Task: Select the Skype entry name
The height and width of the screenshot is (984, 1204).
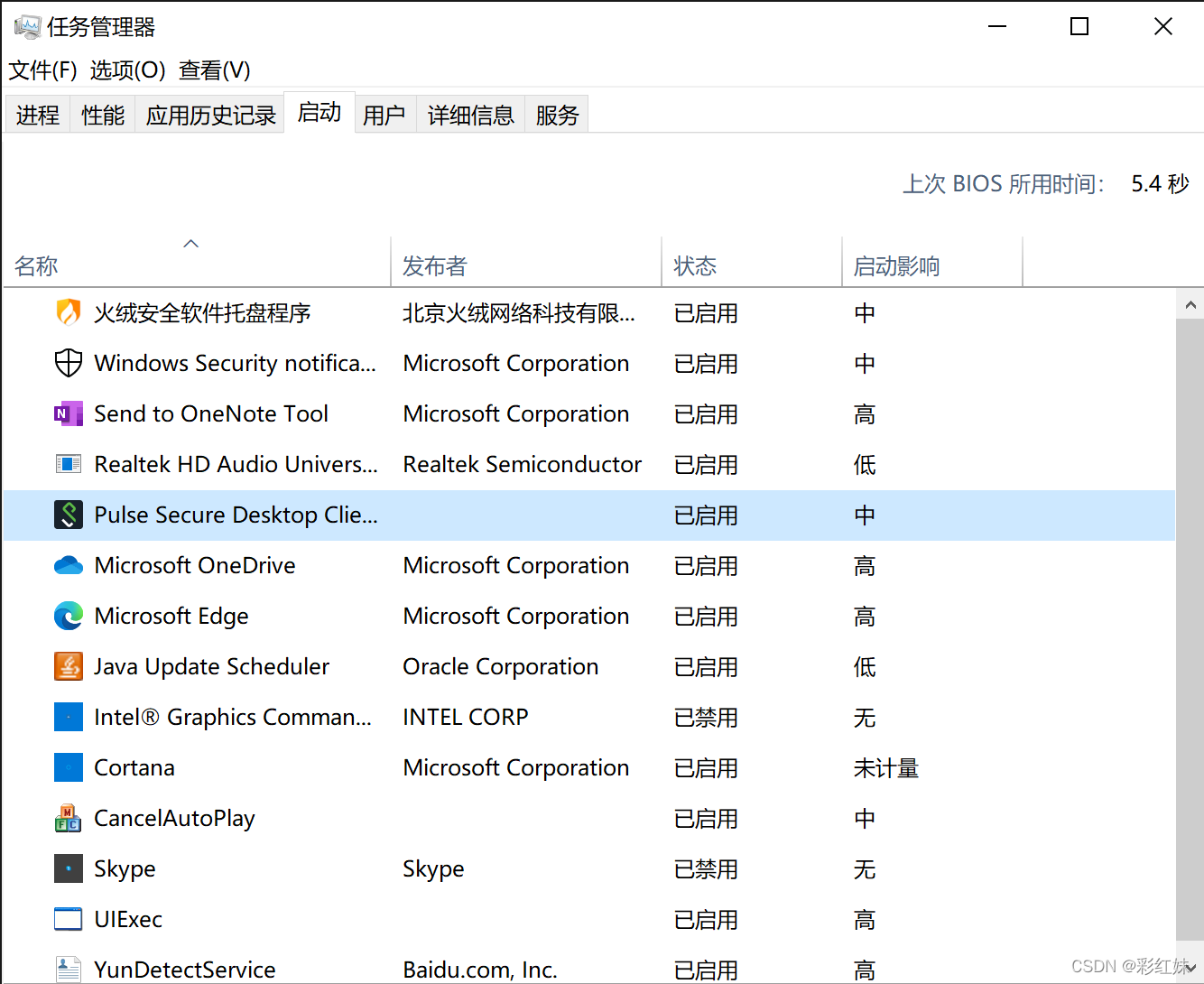Action: tap(125, 868)
